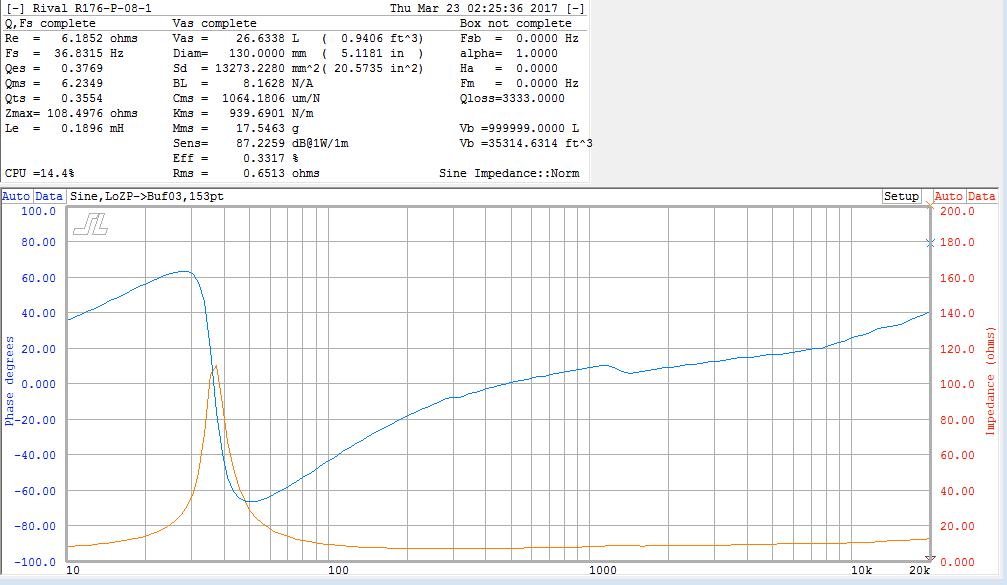Click the 'Phase degrees' vertical axis label
This screenshot has height=585, width=1007.
[x=9, y=381]
